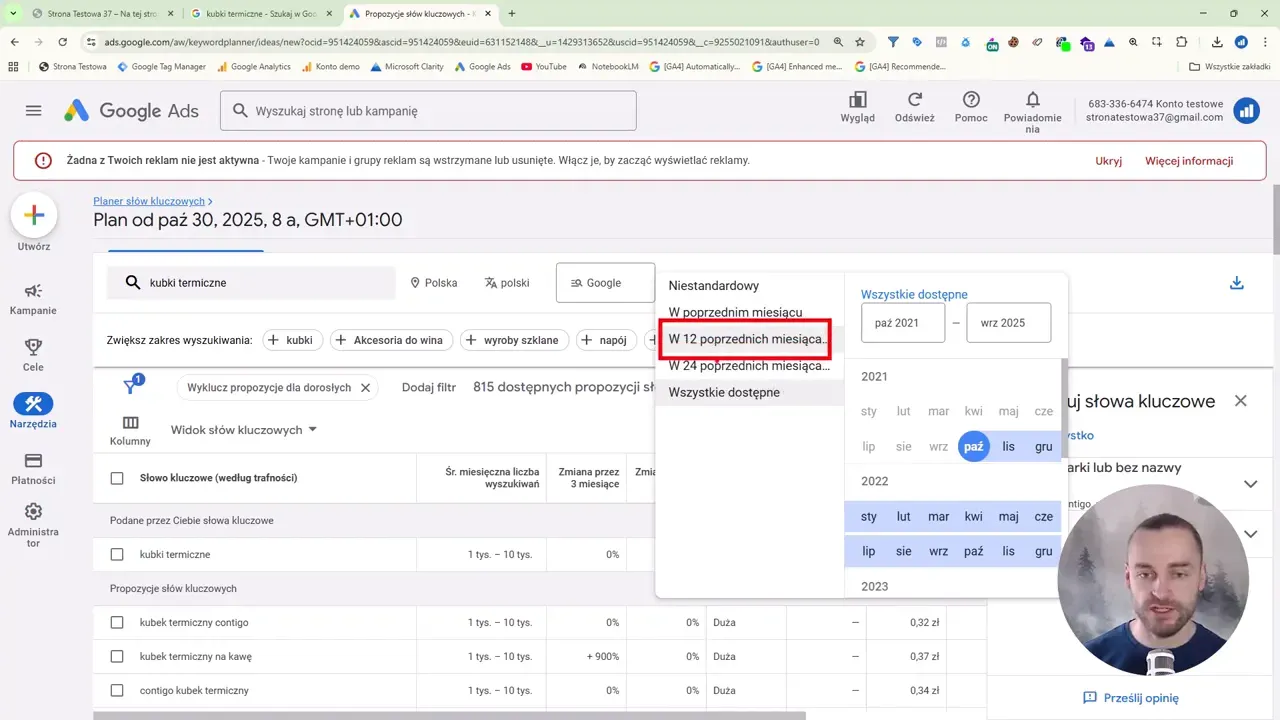Click the Planer słów kluczowych breadcrumb
This screenshot has width=1280, height=720.
click(x=149, y=201)
